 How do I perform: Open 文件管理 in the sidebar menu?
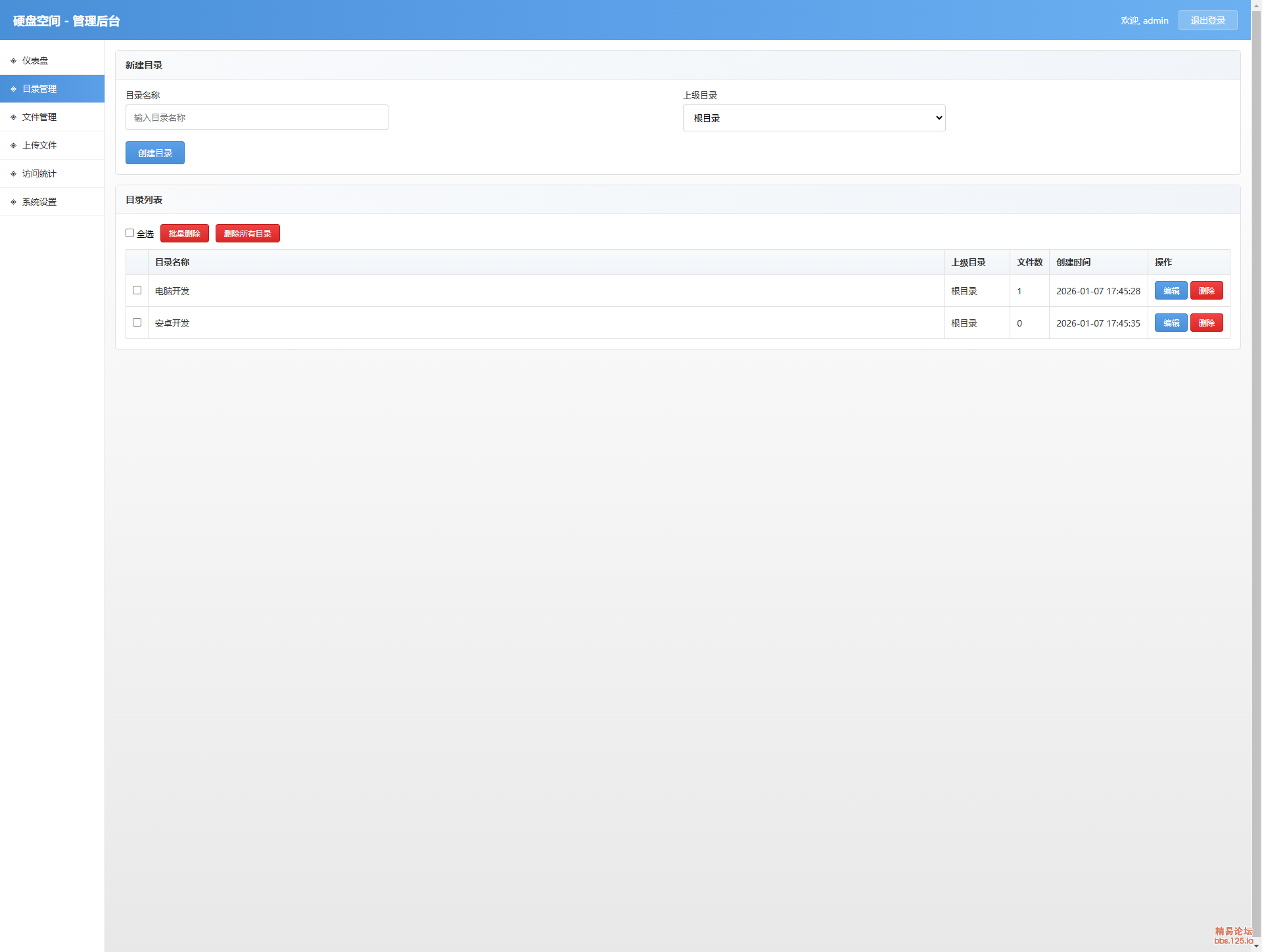(39, 117)
